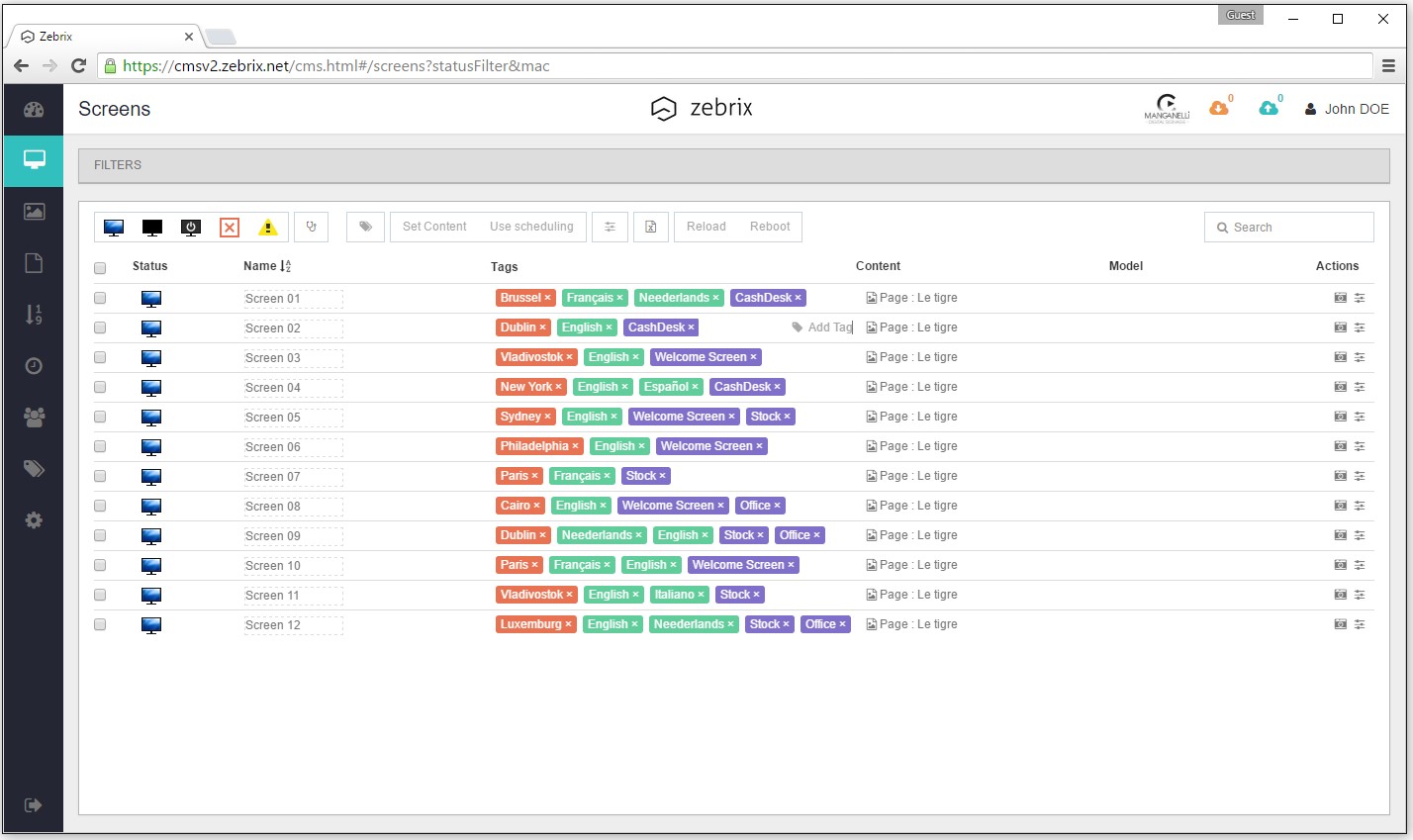This screenshot has height=840, width=1413.
Task: Open the Users section in the sidebar
Action: (x=33, y=417)
